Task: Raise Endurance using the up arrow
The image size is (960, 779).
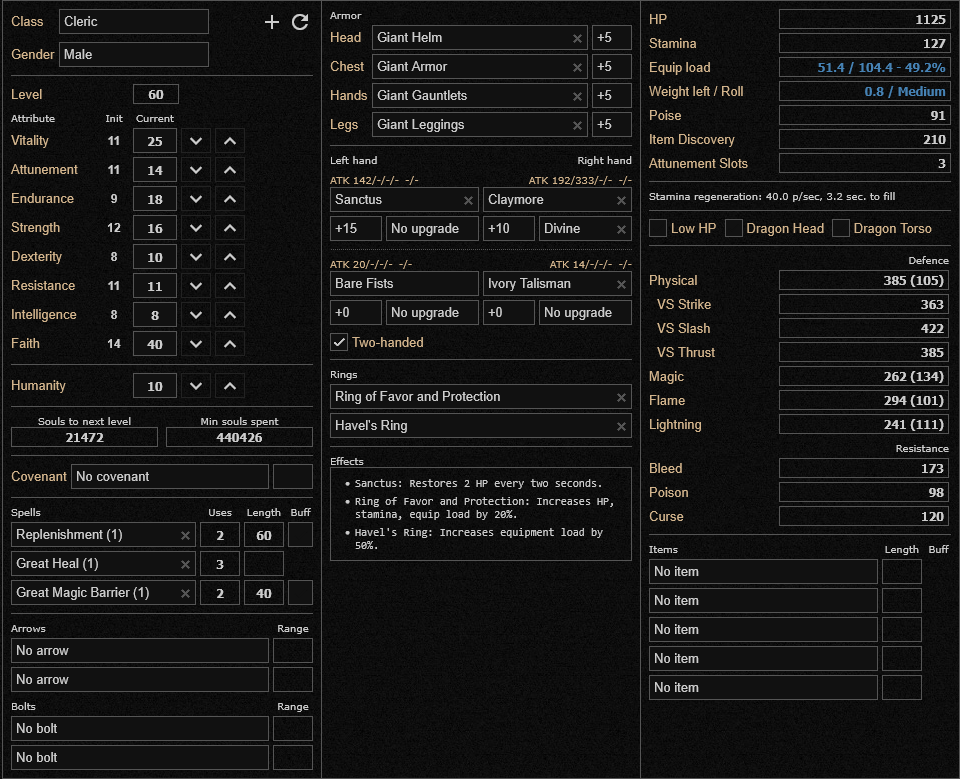Action: [x=230, y=198]
